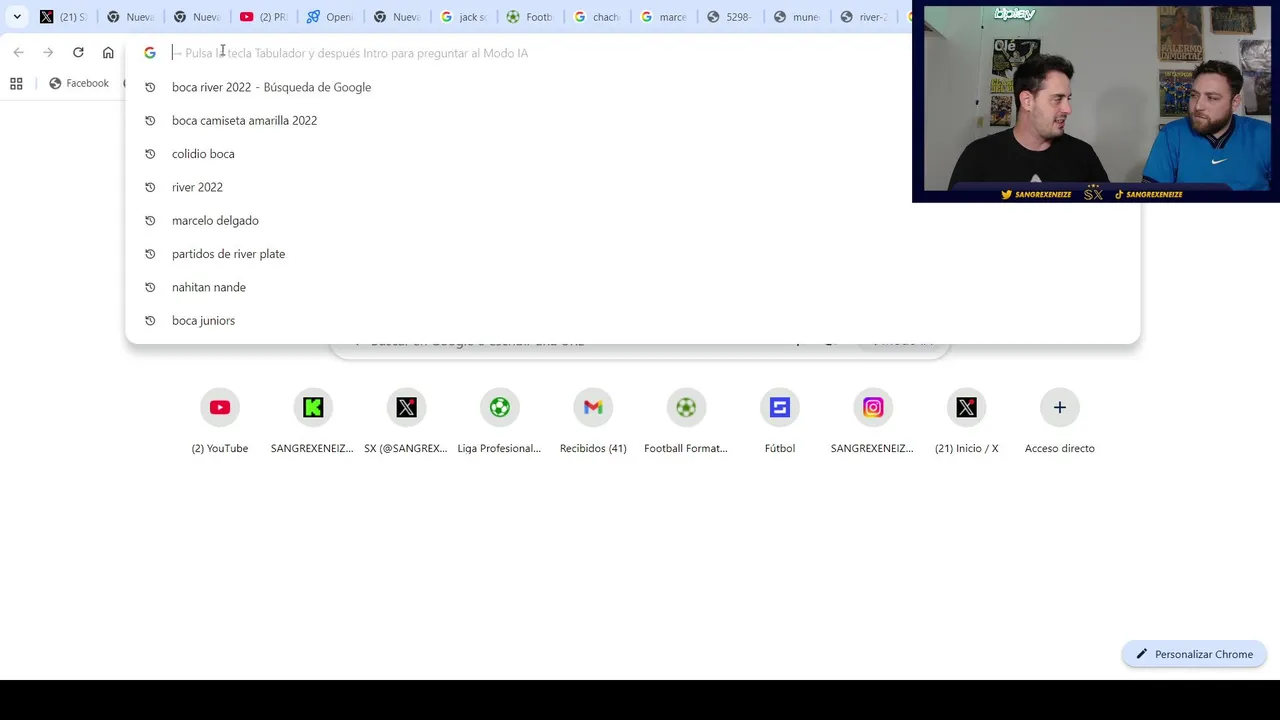The height and width of the screenshot is (720, 1280).
Task: Select suggestion colidio boca
Action: pos(632,154)
